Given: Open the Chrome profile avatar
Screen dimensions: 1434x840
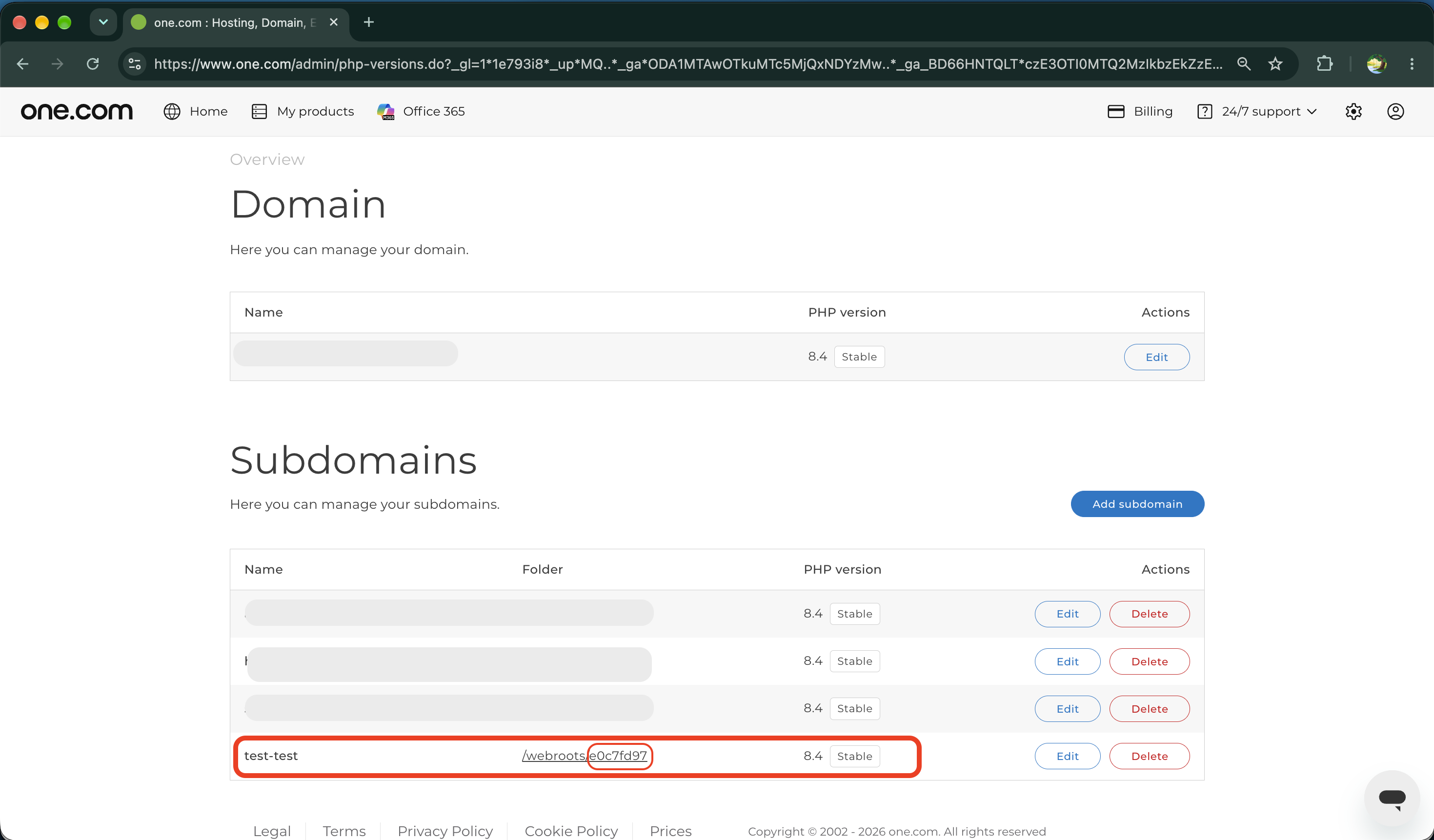Looking at the screenshot, I should pos(1376,64).
